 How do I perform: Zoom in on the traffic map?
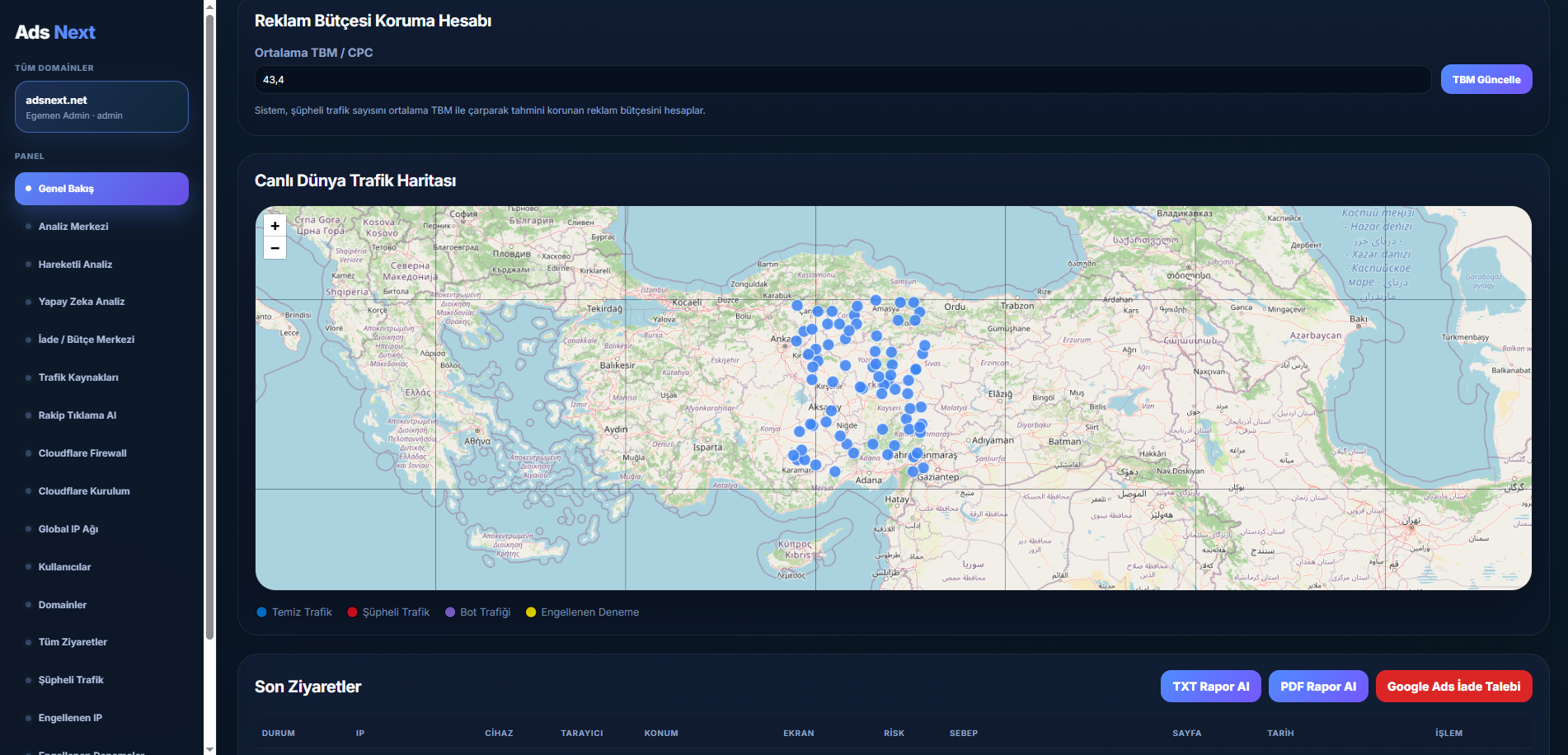(275, 226)
